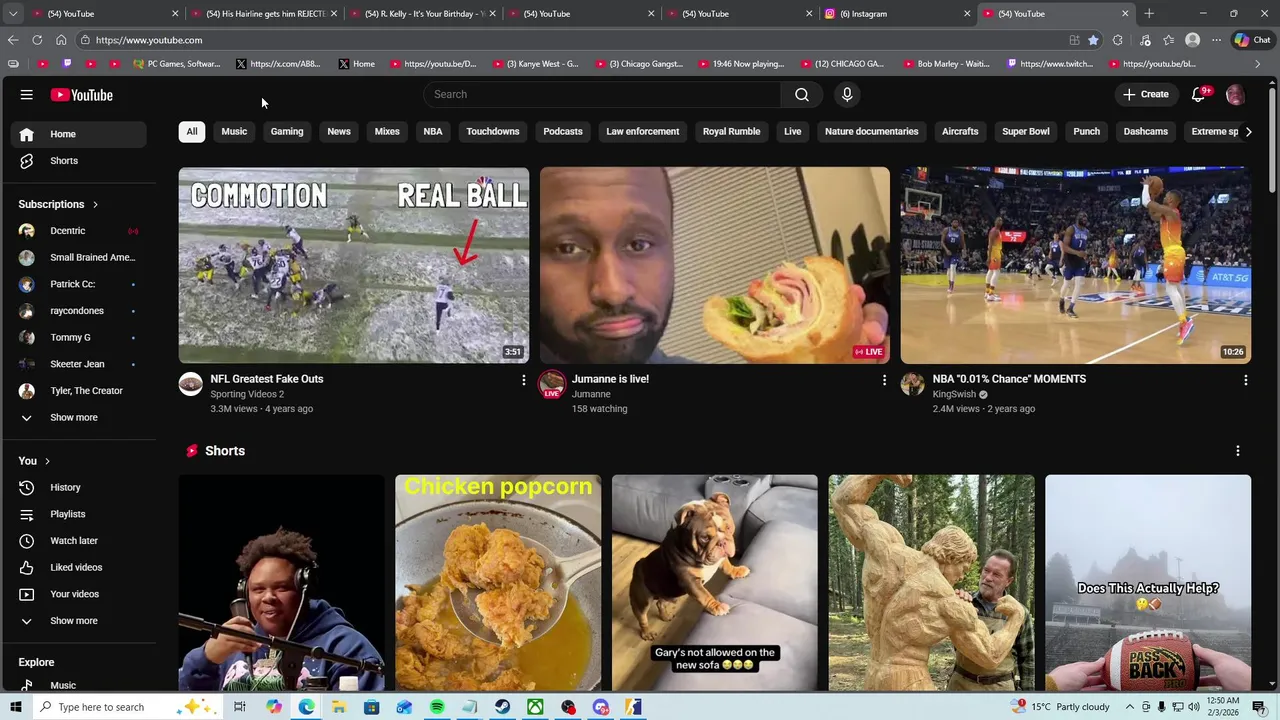Open Steam from taskbar

tap(502, 707)
